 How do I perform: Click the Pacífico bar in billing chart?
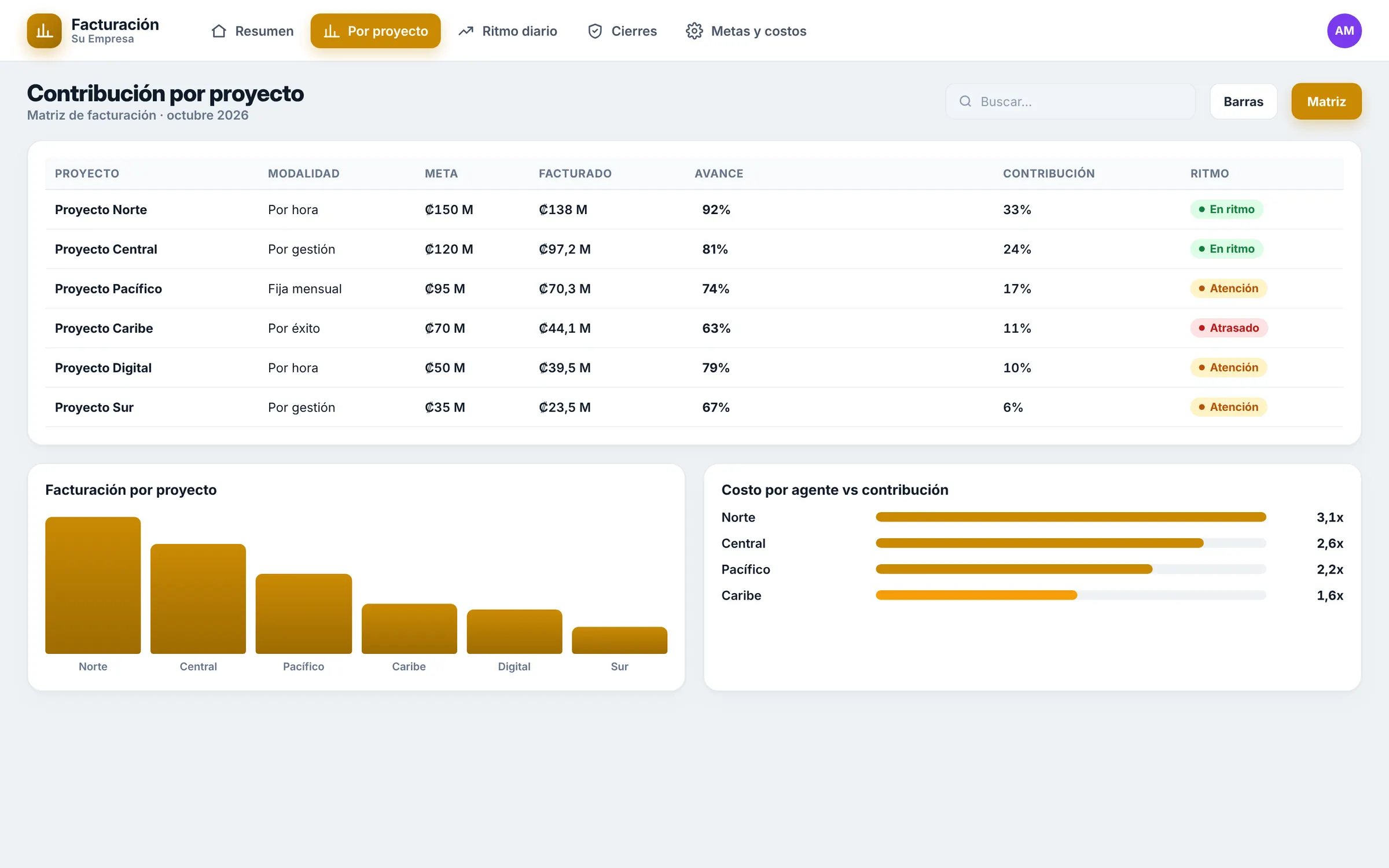[x=303, y=613]
